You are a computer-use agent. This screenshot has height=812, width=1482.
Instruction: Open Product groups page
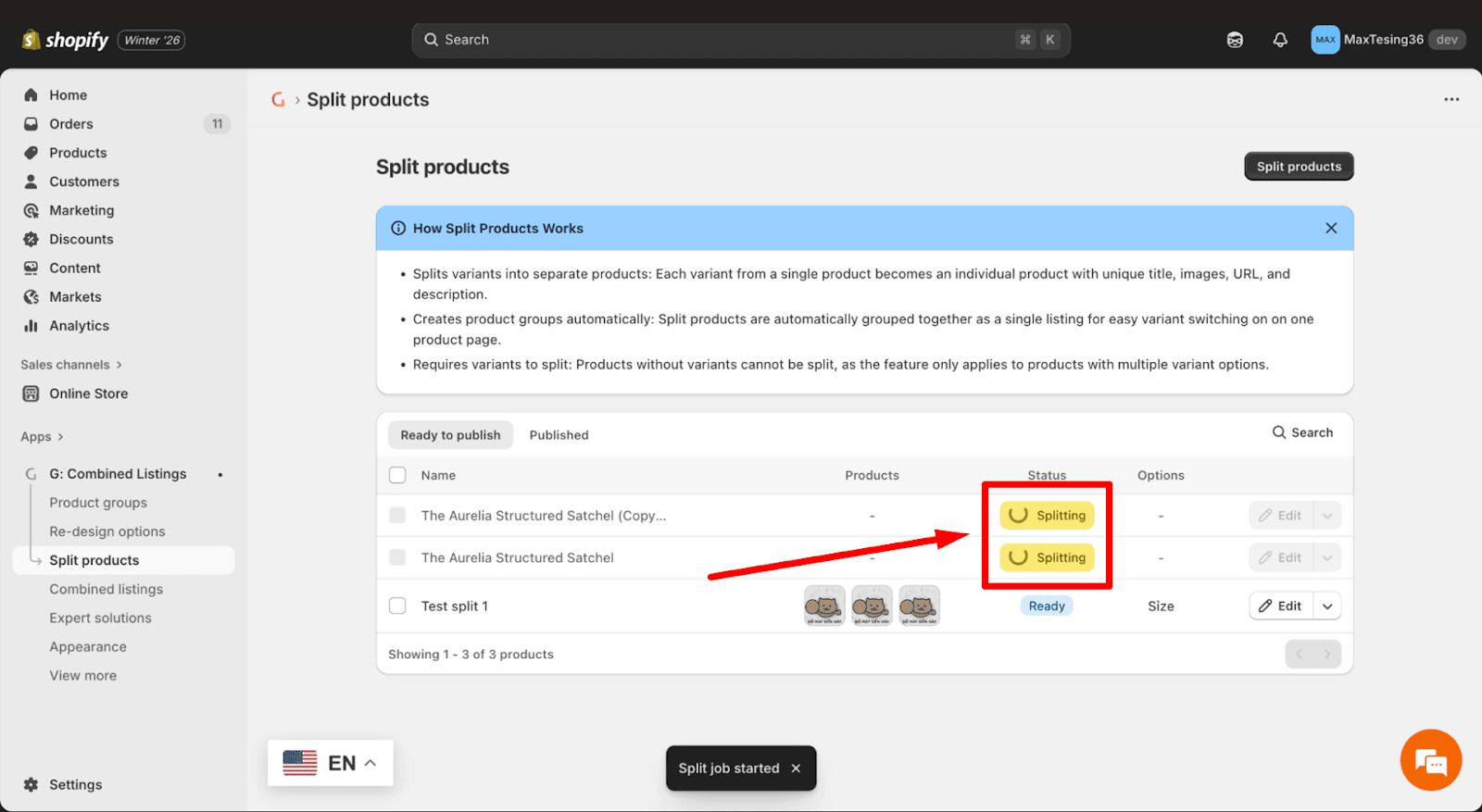[x=98, y=503]
